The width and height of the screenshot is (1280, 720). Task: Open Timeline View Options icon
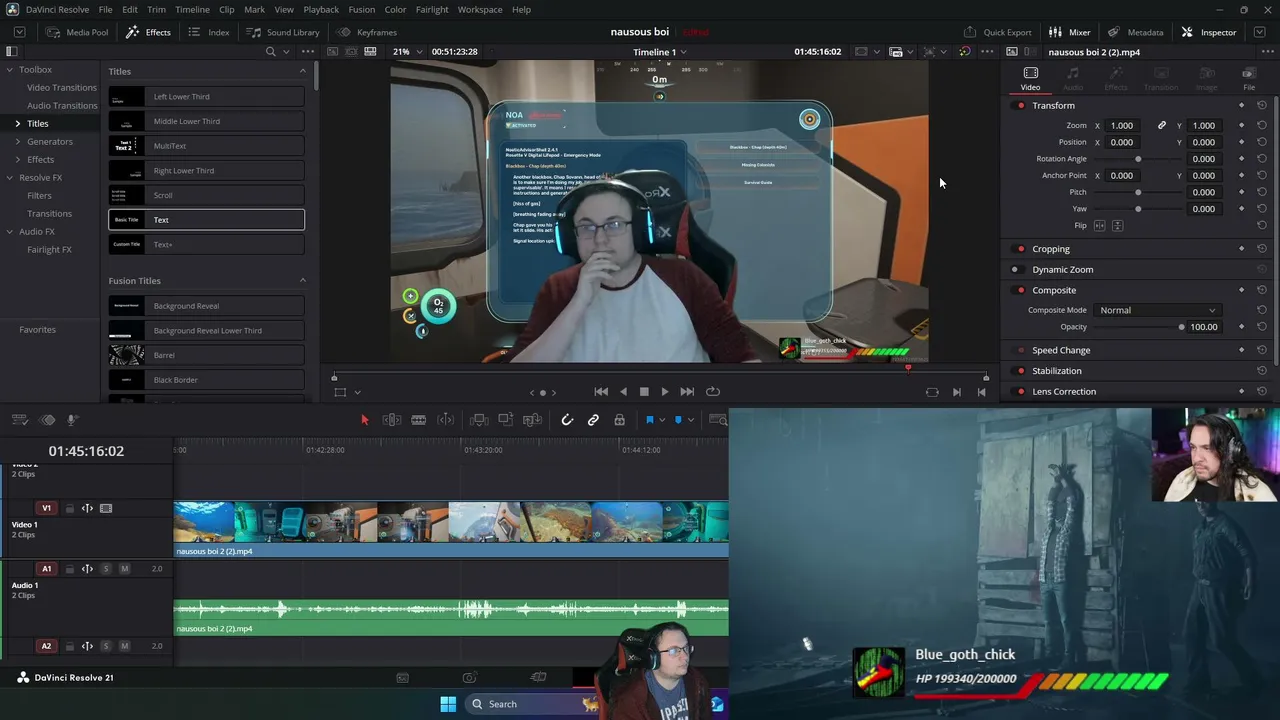(x=20, y=420)
